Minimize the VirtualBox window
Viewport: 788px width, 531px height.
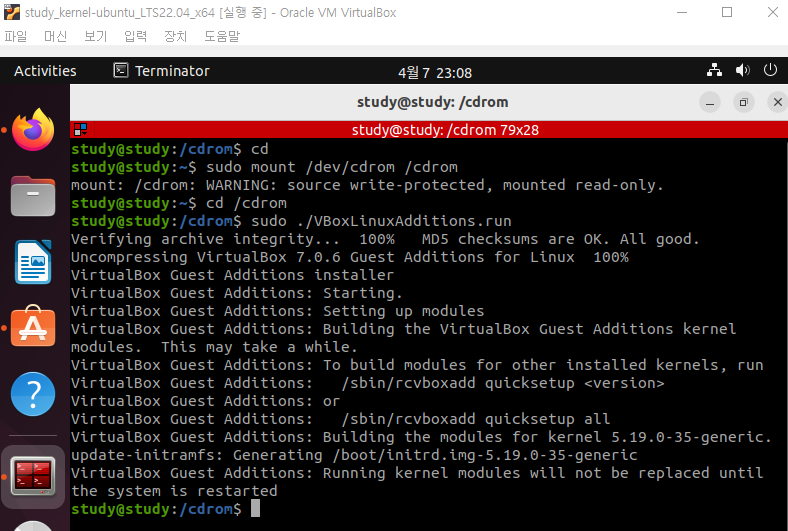pos(682,12)
